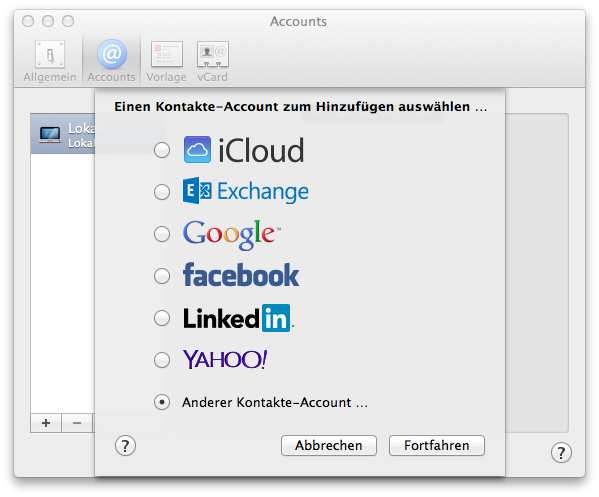
Task: Select the Anderer Kontakte-Account radio button
Action: coord(162,402)
